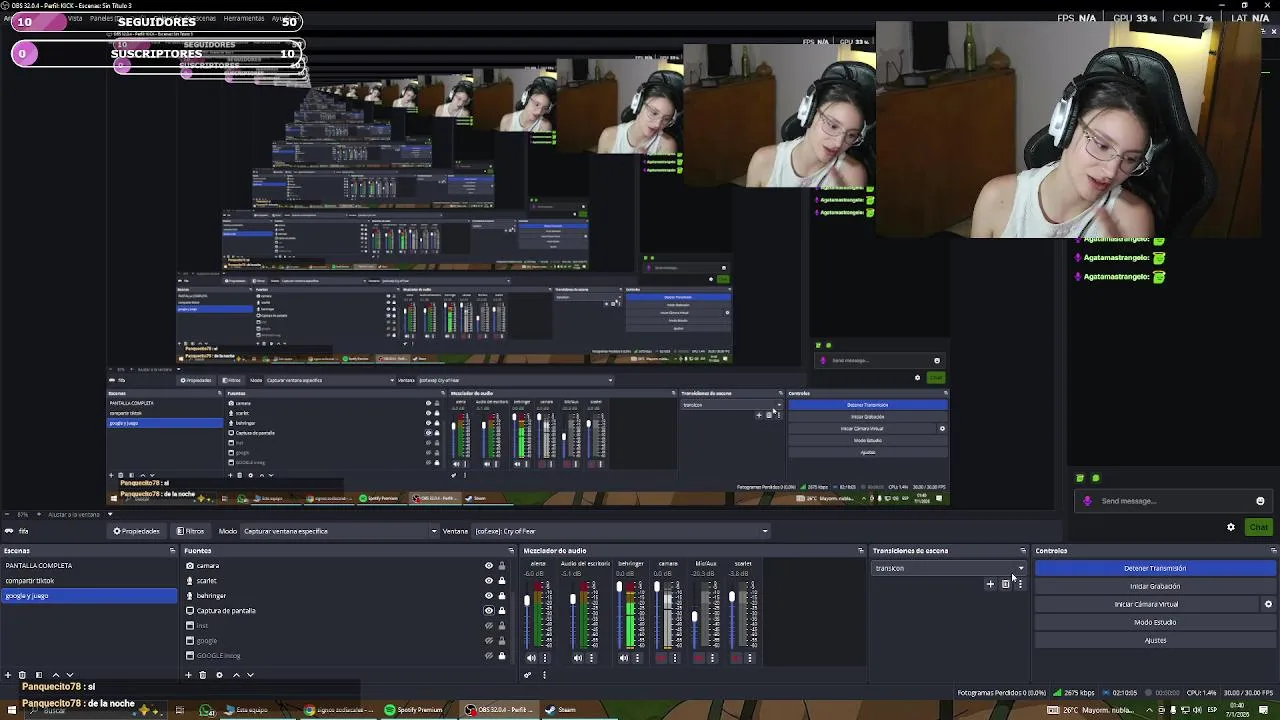Move selected scene up
The image size is (1280, 720).
click(55, 675)
